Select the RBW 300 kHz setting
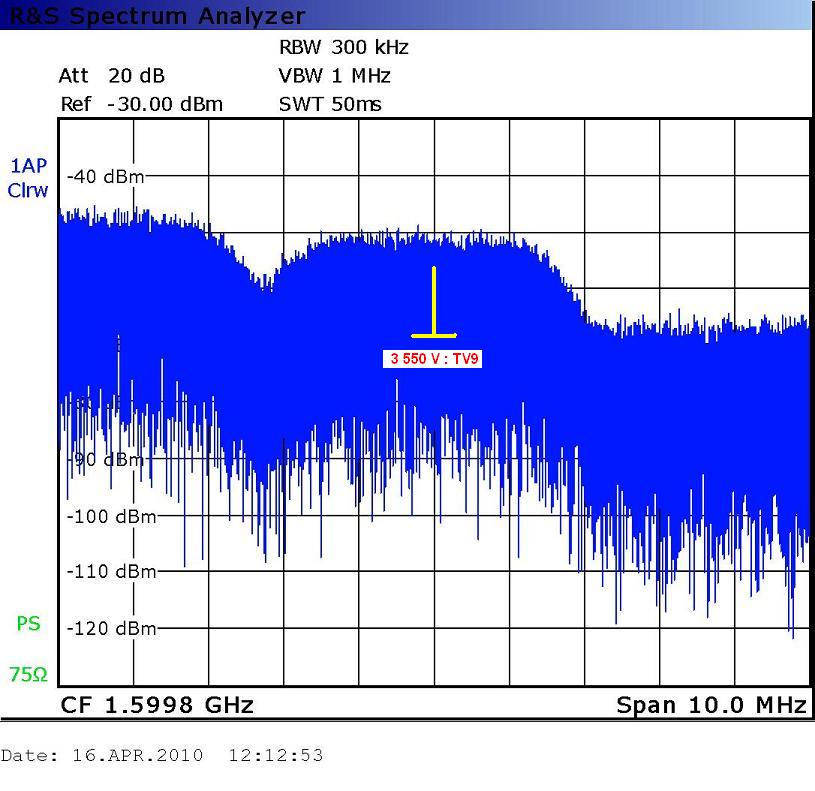Viewport: 815px width, 791px height. (343, 48)
